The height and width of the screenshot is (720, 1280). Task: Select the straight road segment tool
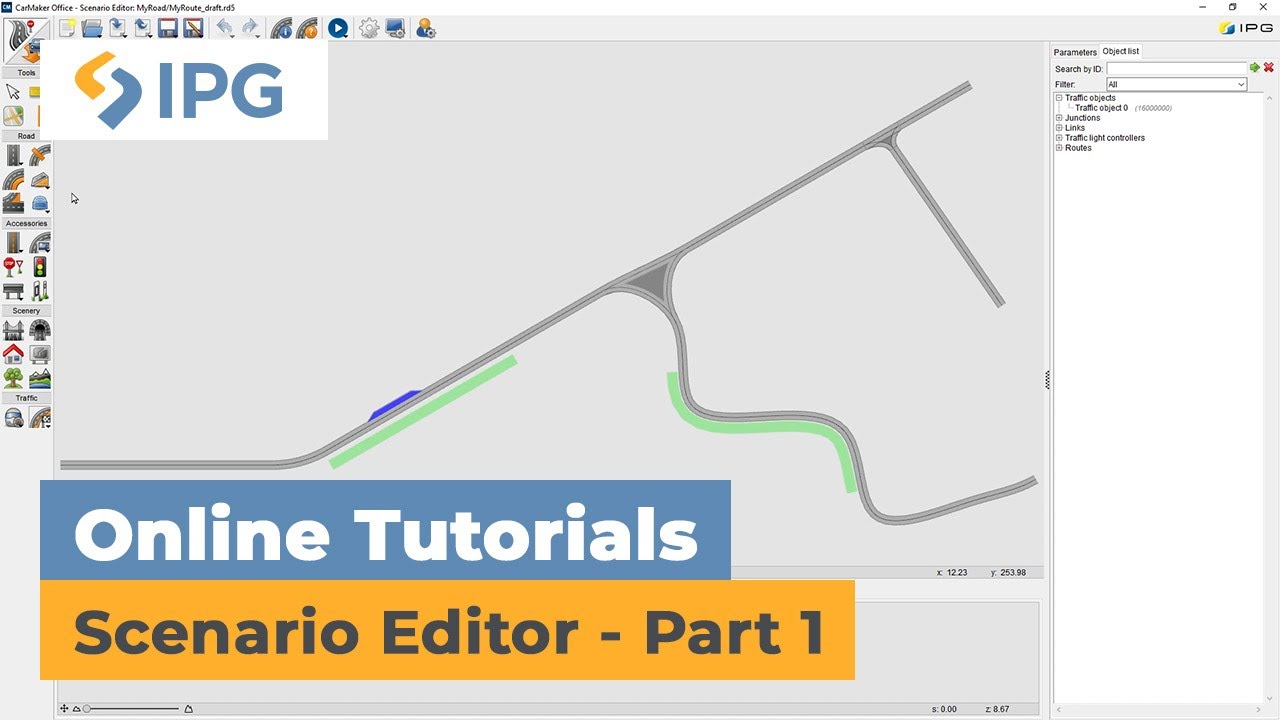tap(14, 155)
